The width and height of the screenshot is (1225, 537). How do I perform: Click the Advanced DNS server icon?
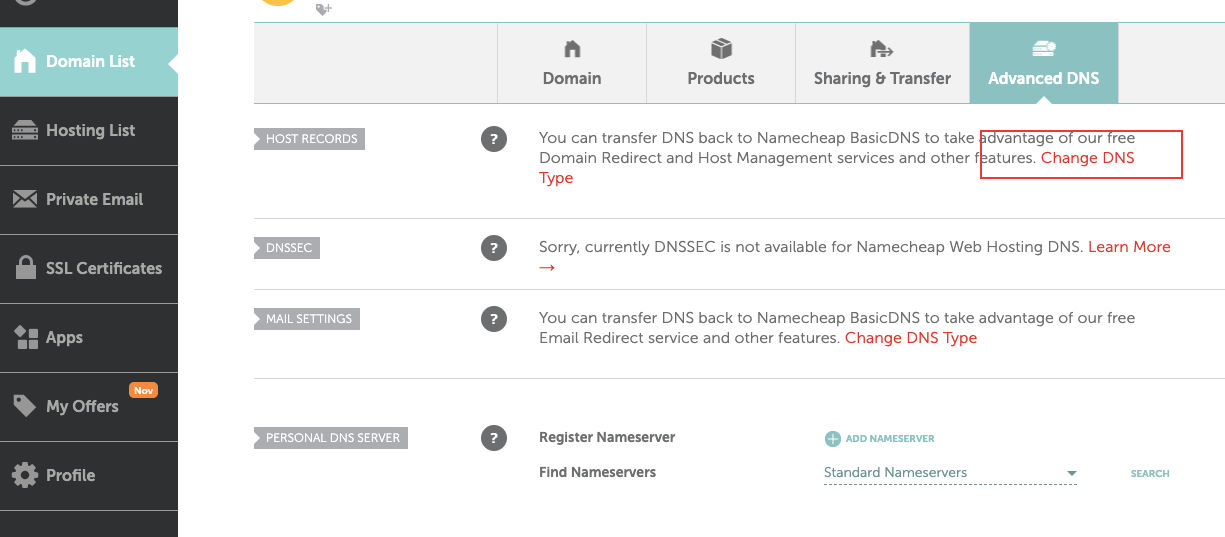click(1043, 48)
